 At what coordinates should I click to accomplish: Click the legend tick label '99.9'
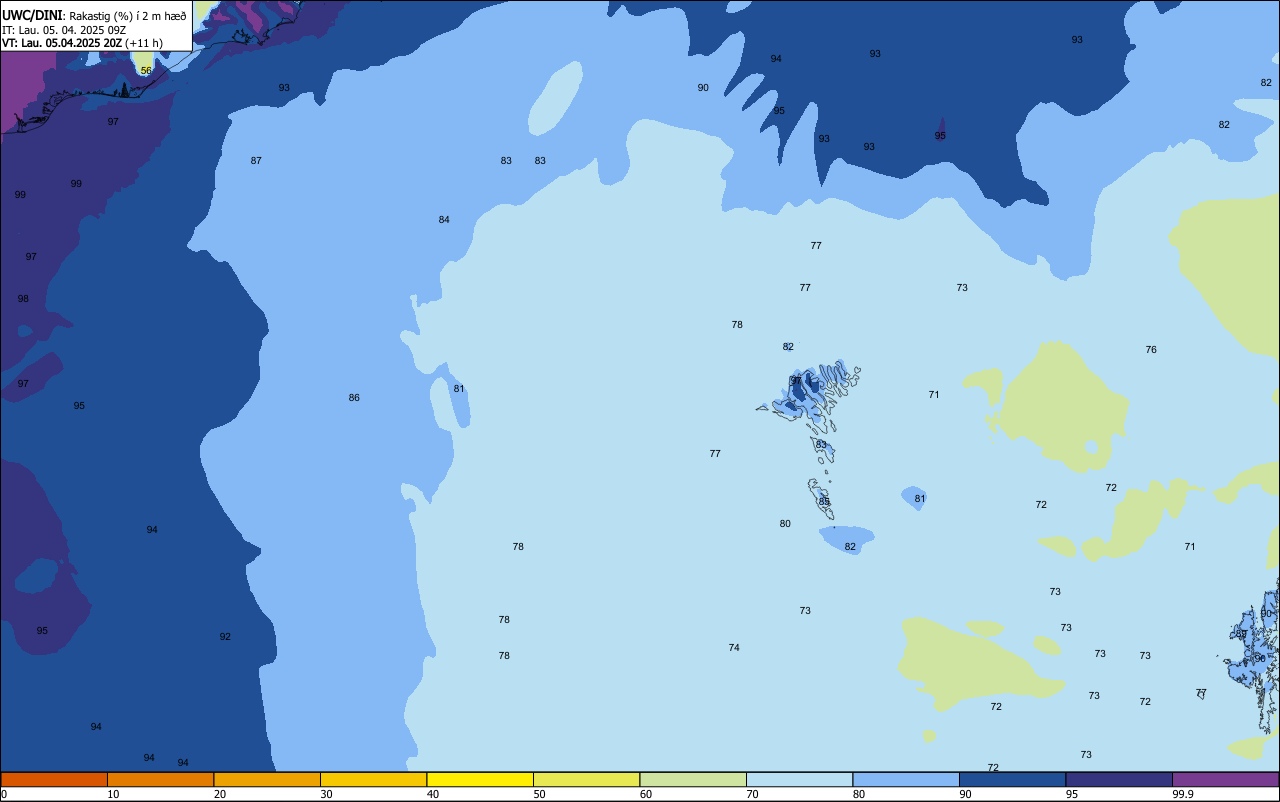[1183, 794]
